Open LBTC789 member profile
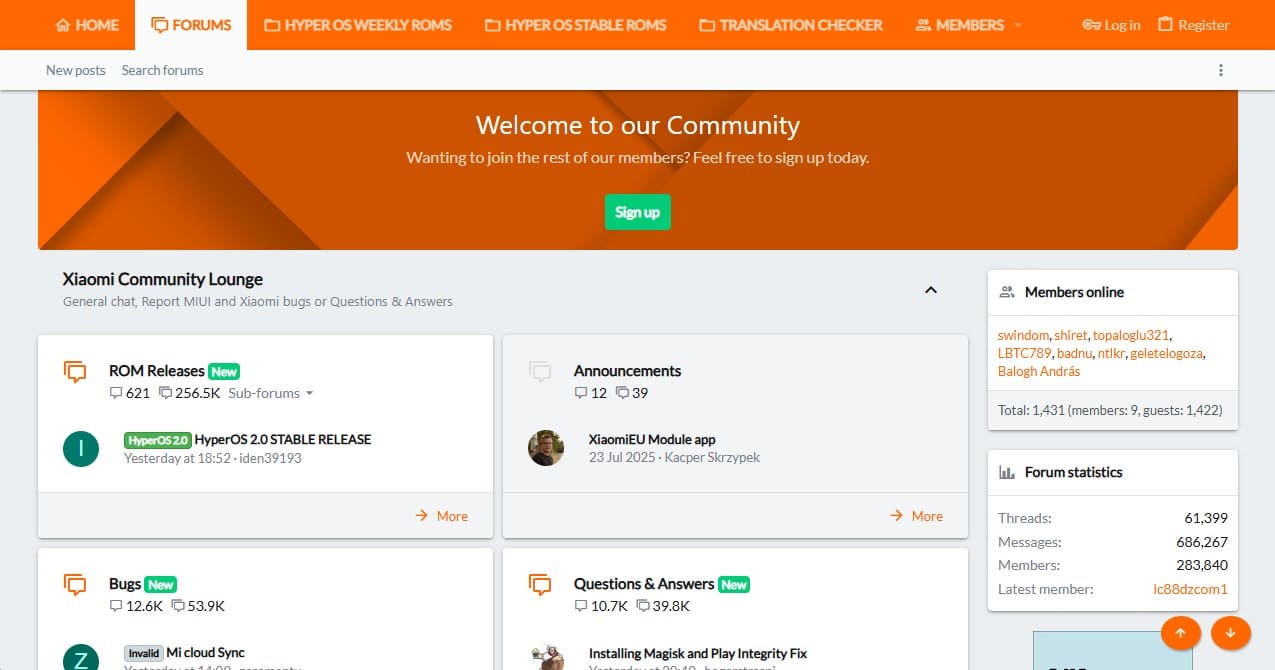This screenshot has width=1275, height=670. 1024,353
